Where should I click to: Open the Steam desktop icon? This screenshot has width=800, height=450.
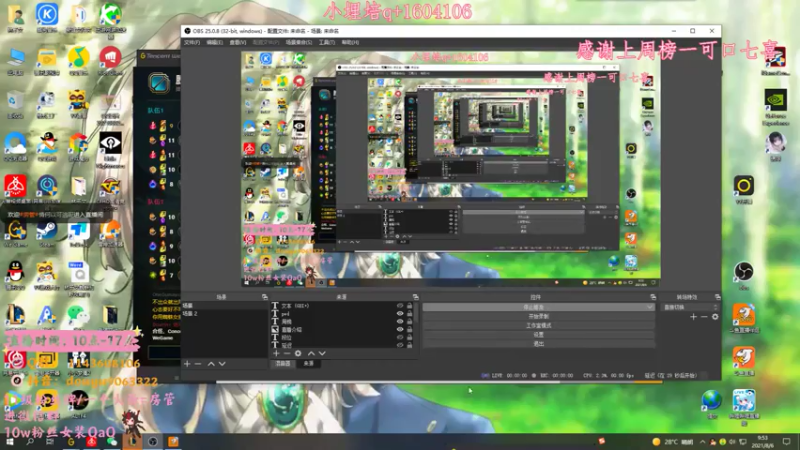(46, 230)
